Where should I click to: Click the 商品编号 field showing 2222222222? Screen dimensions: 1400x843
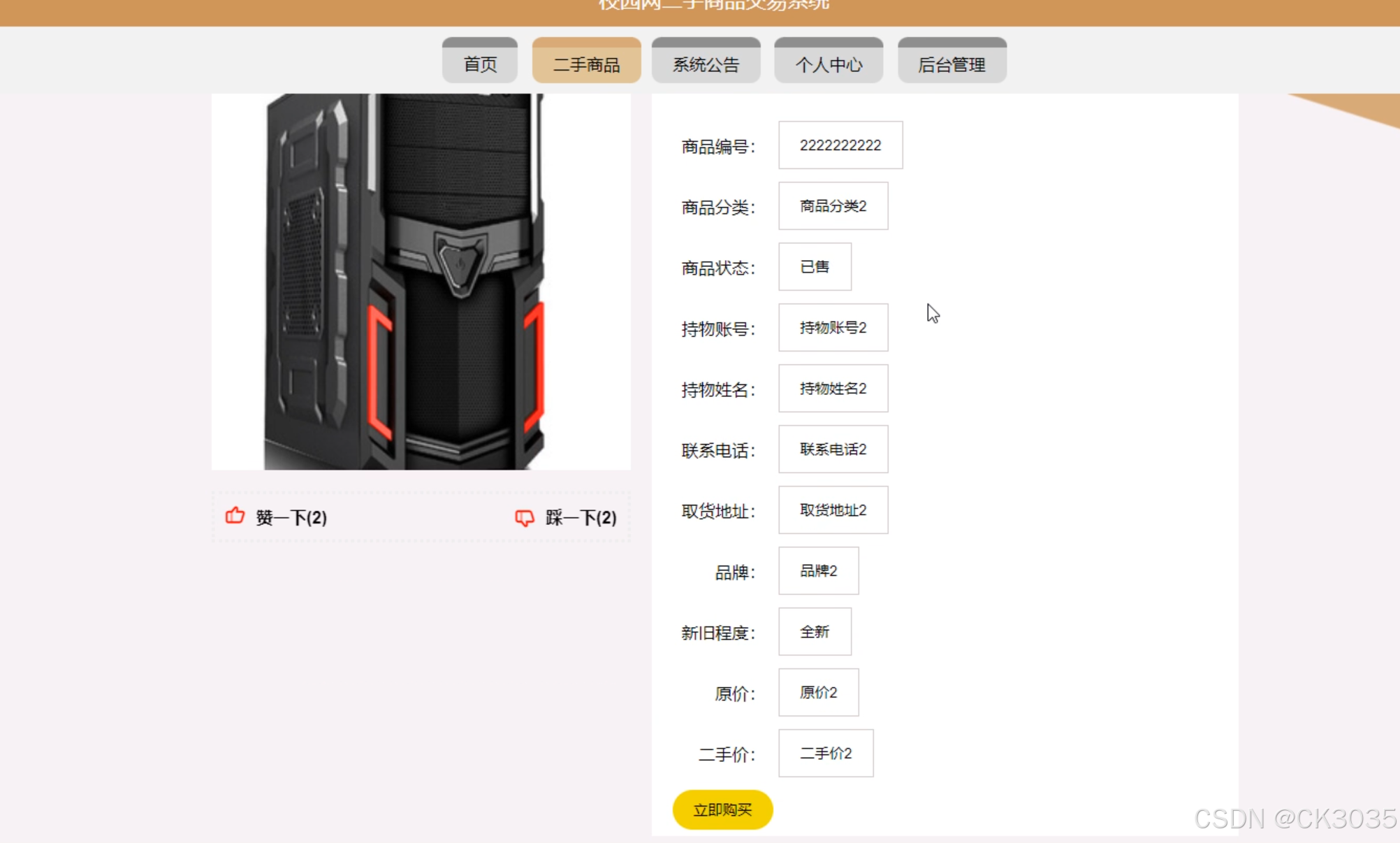pyautogui.click(x=840, y=145)
